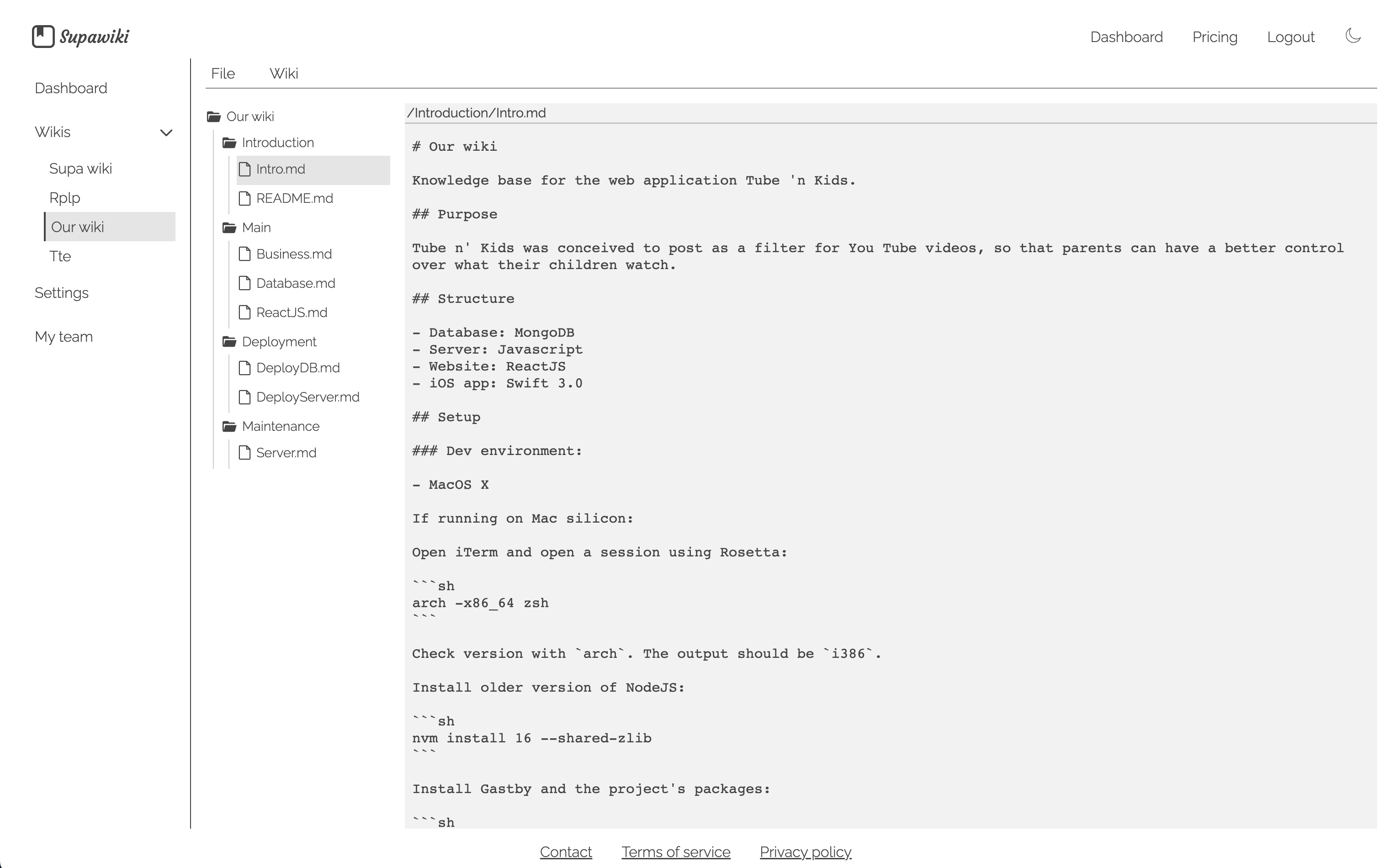The image size is (1390, 868).
Task: Open the Contact footer link
Action: (x=566, y=852)
